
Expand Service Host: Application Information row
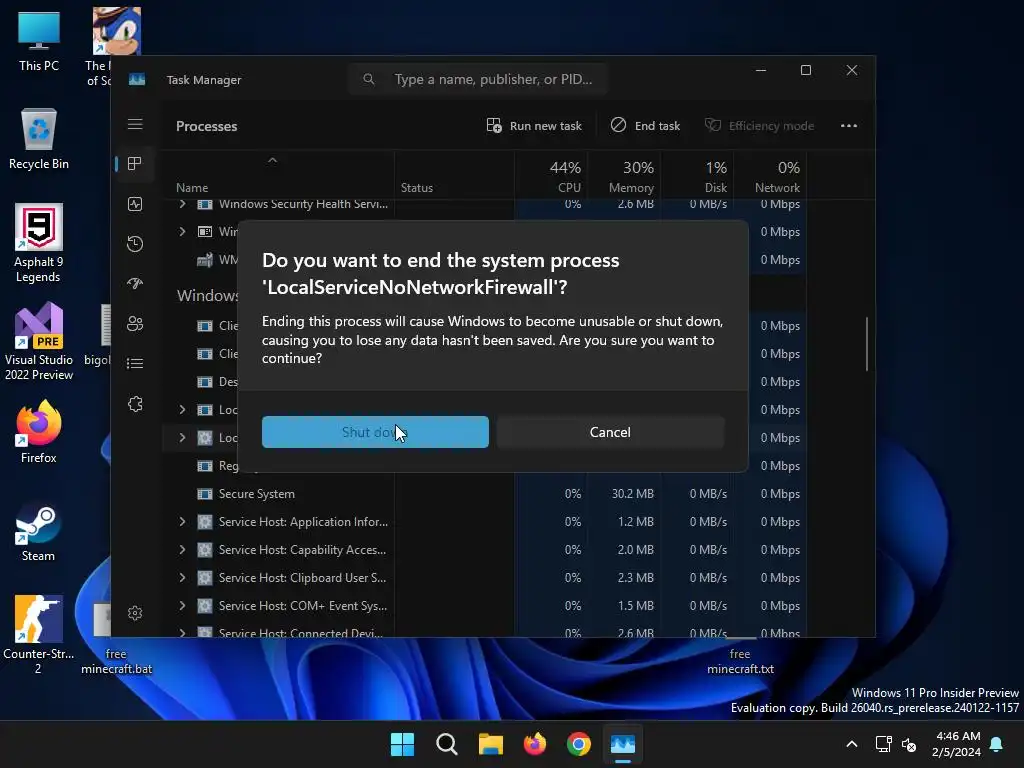182,521
